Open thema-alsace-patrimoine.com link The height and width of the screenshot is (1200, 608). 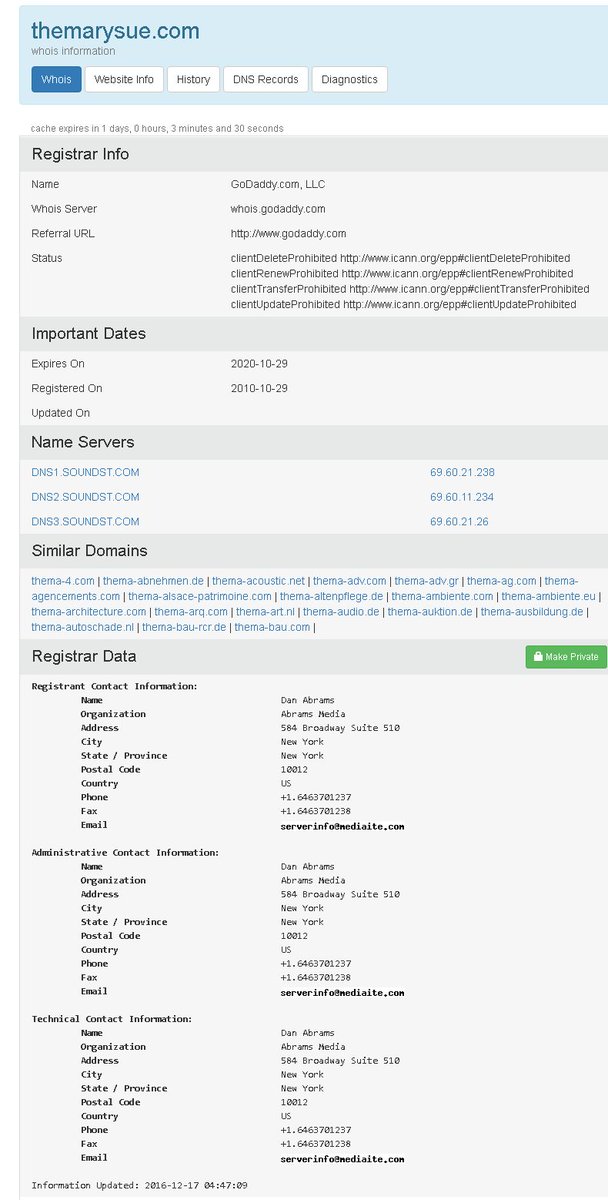pos(200,596)
